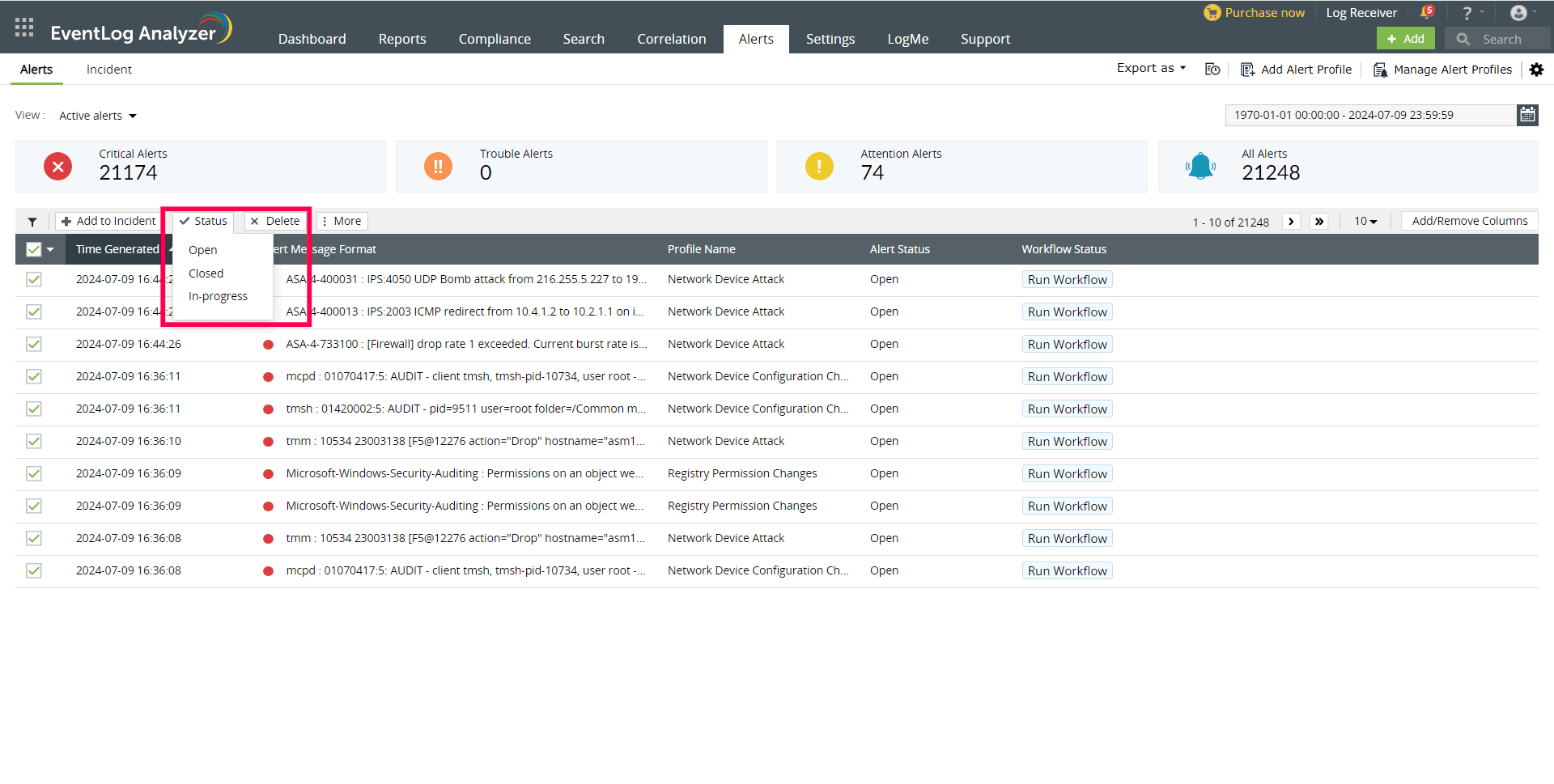This screenshot has width=1554, height=784.
Task: Click the alerts settings gear icon
Action: 1536,70
